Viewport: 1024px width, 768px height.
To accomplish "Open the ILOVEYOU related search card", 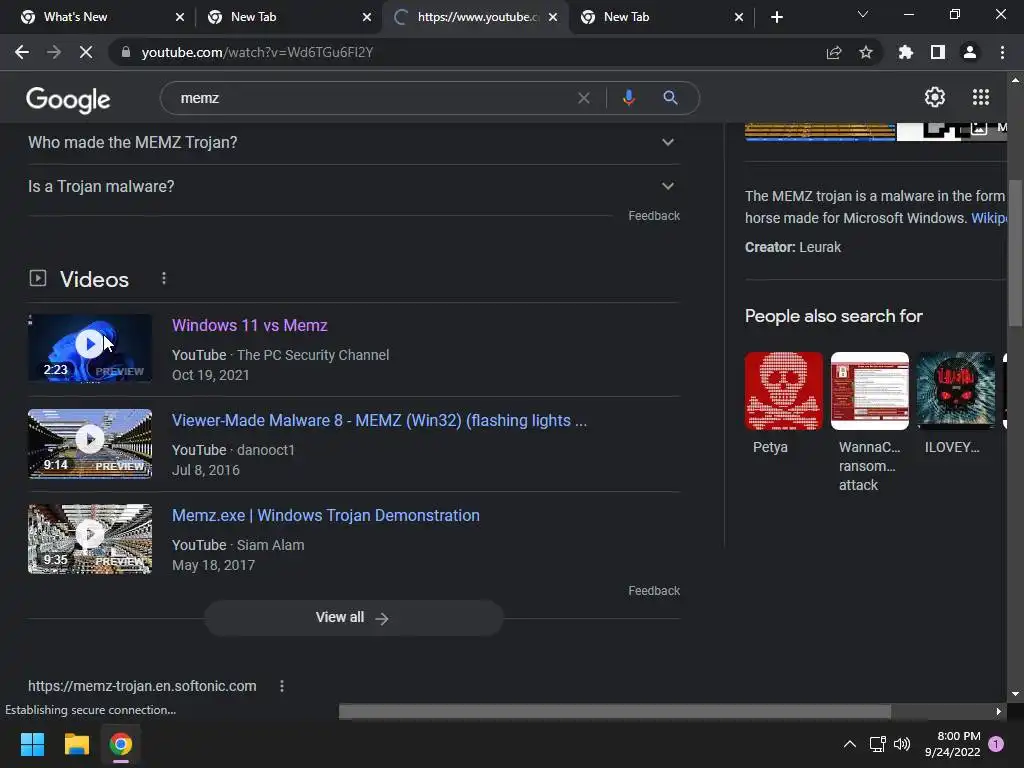I will [x=955, y=404].
